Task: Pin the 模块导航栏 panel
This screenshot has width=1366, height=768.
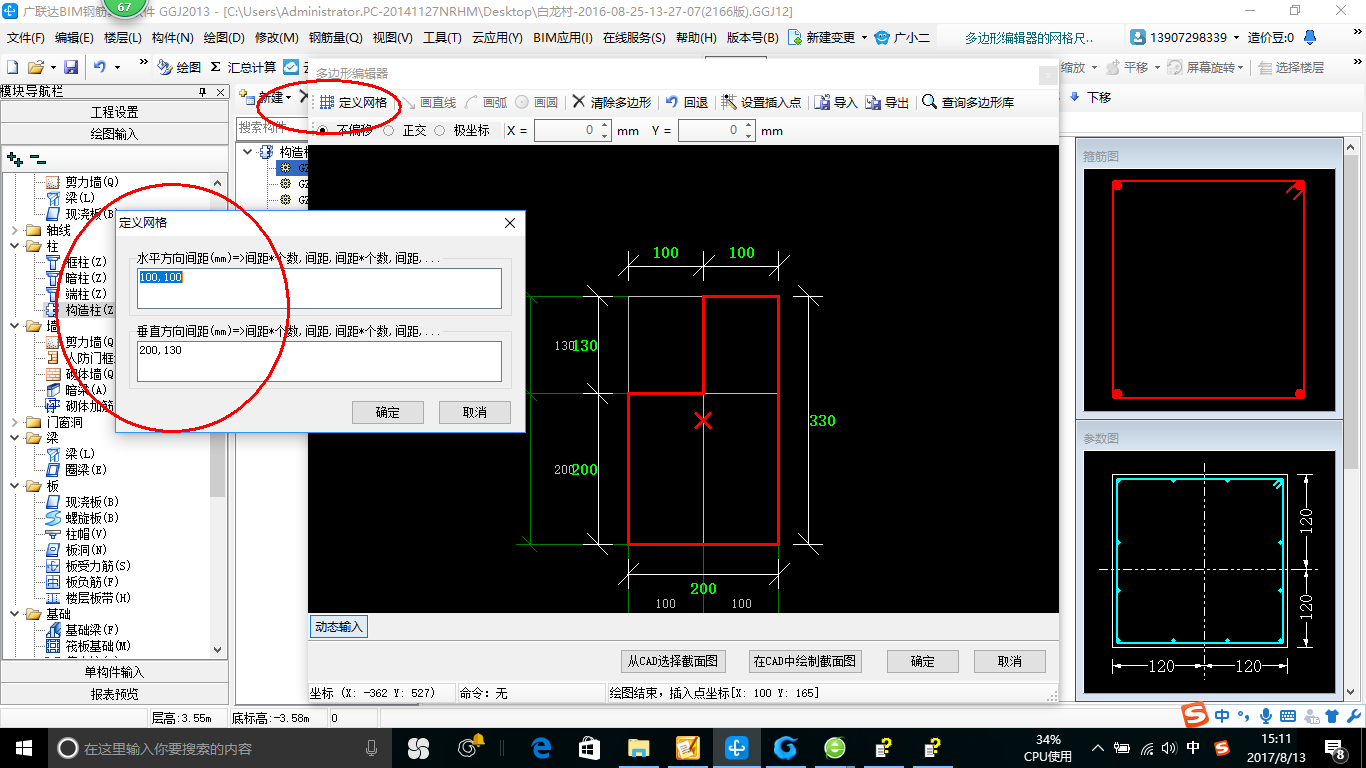Action: coord(201,92)
